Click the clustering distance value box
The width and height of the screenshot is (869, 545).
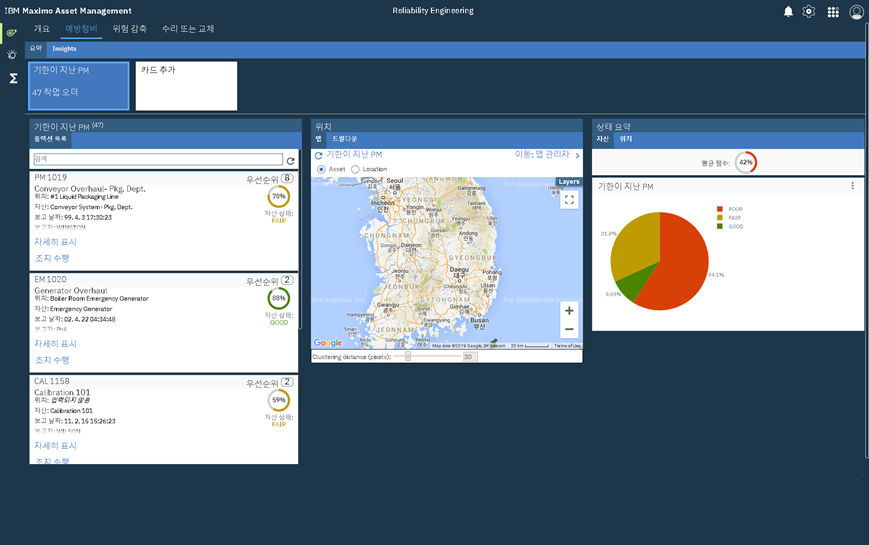point(470,357)
